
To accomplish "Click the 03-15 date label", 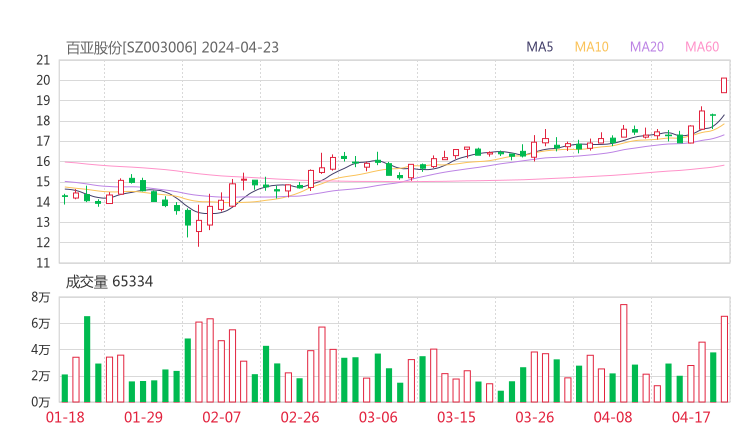I will 456,417.
